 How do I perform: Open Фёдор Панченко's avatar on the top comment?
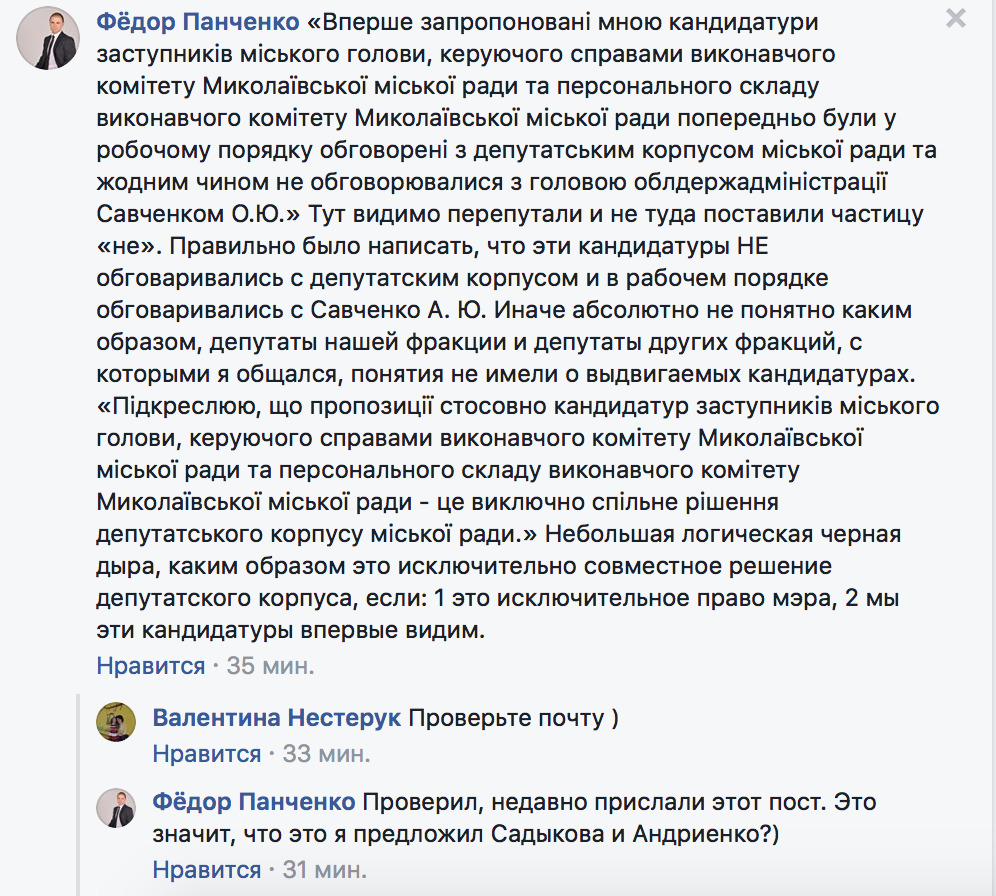tap(49, 40)
